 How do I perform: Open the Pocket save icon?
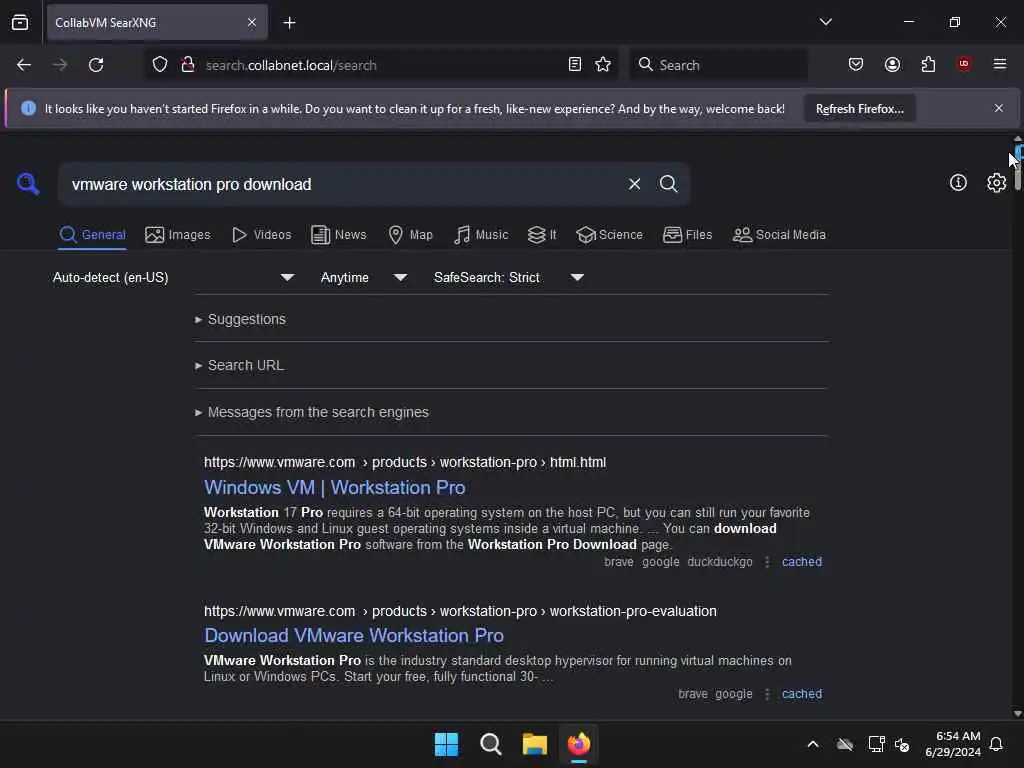click(856, 65)
